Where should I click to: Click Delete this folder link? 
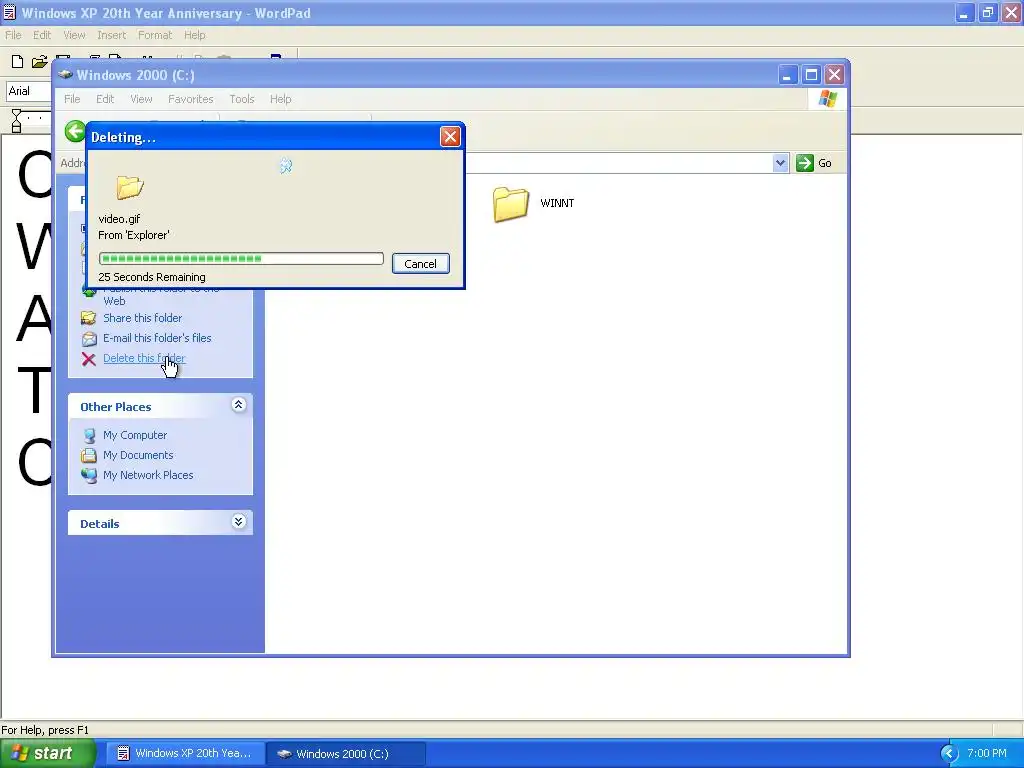(144, 359)
